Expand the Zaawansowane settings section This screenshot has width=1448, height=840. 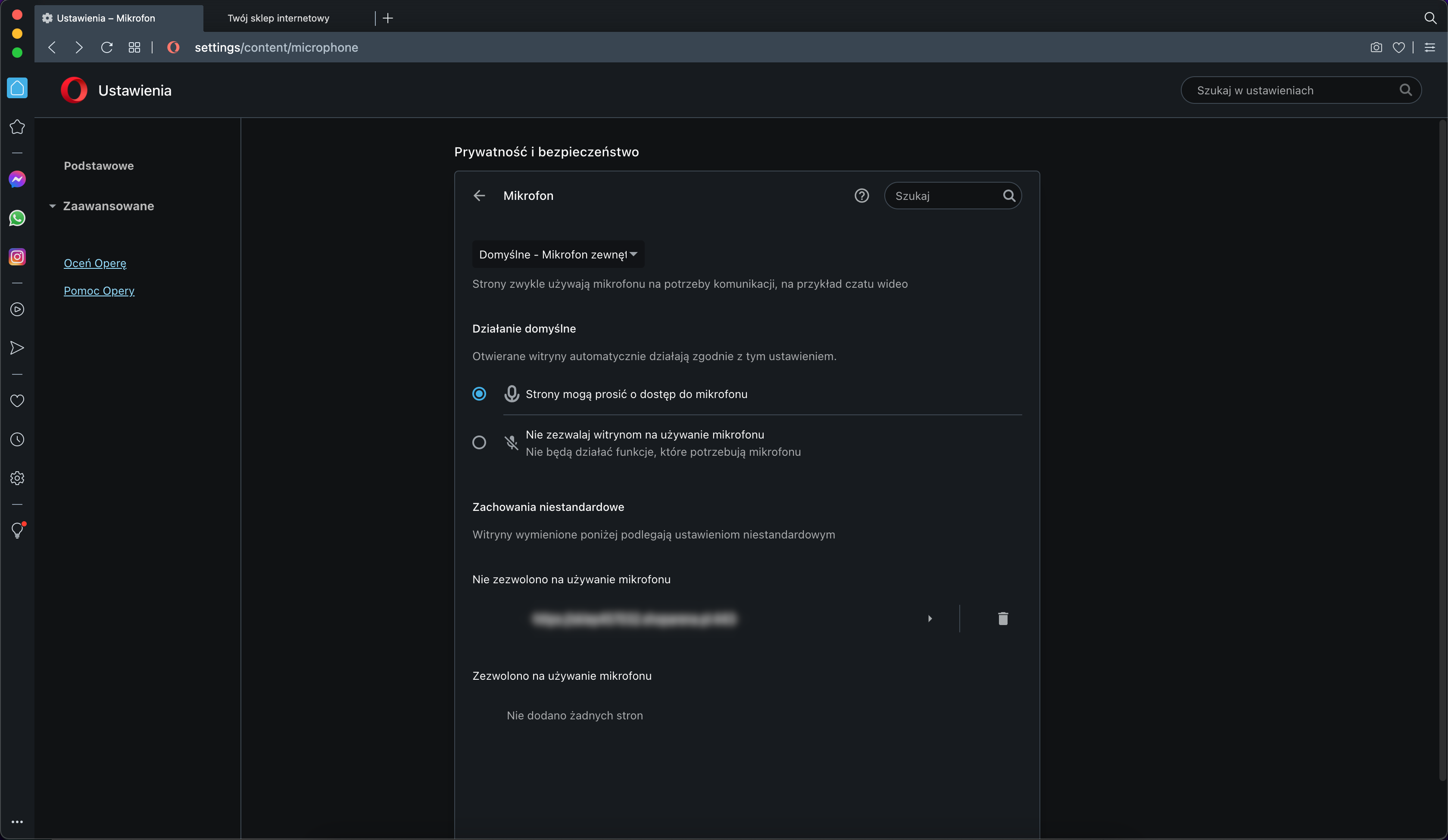click(x=108, y=206)
